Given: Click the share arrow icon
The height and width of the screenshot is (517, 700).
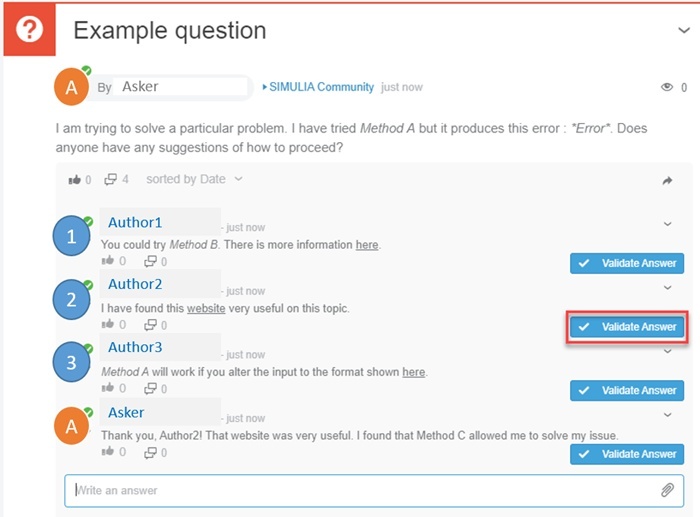Looking at the screenshot, I should 668,181.
